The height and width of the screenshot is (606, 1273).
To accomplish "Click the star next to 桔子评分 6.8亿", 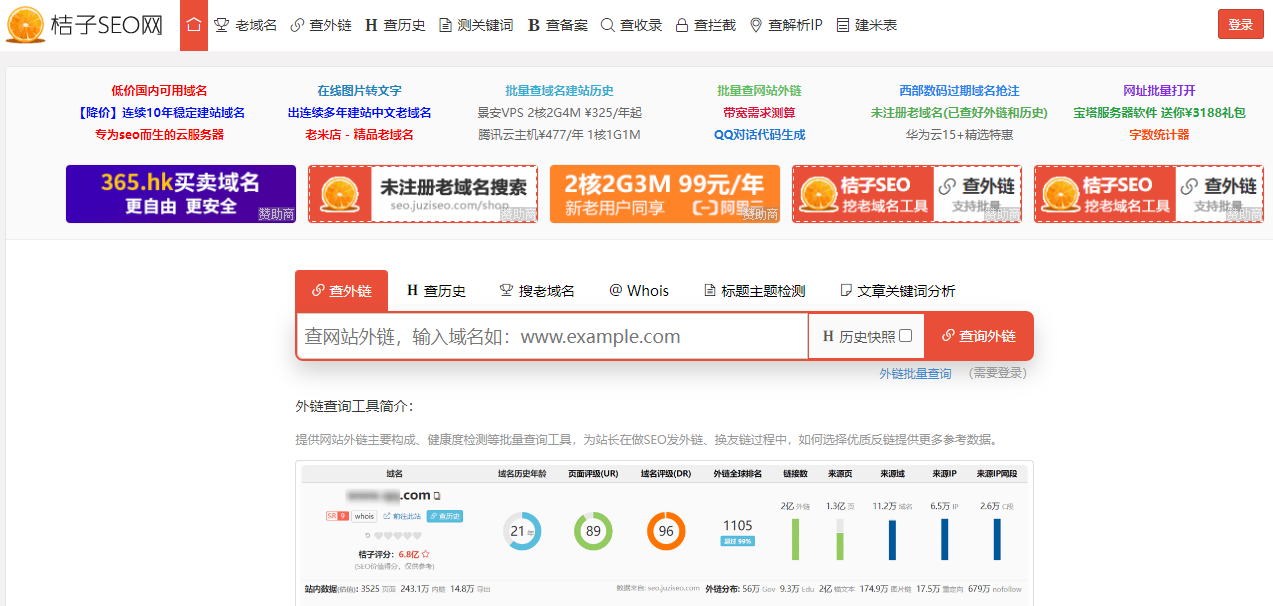I will click(x=425, y=553).
